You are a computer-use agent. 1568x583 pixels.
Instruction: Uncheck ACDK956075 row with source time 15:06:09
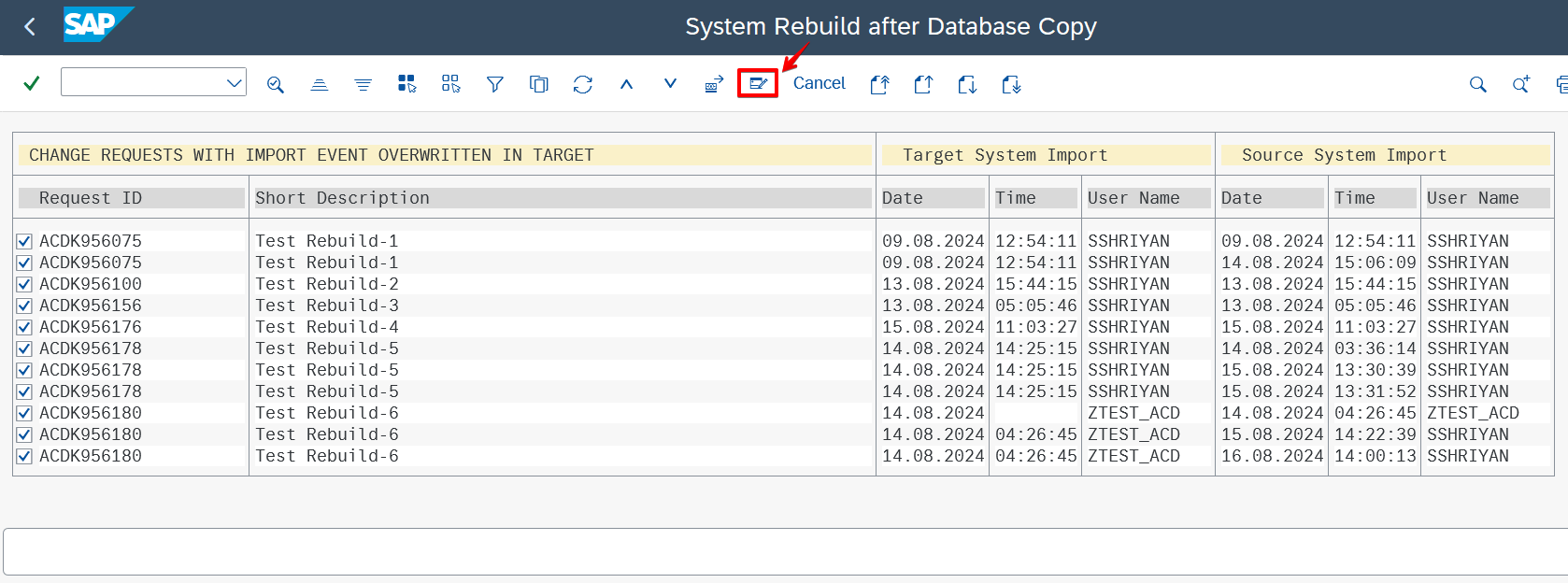(24, 263)
